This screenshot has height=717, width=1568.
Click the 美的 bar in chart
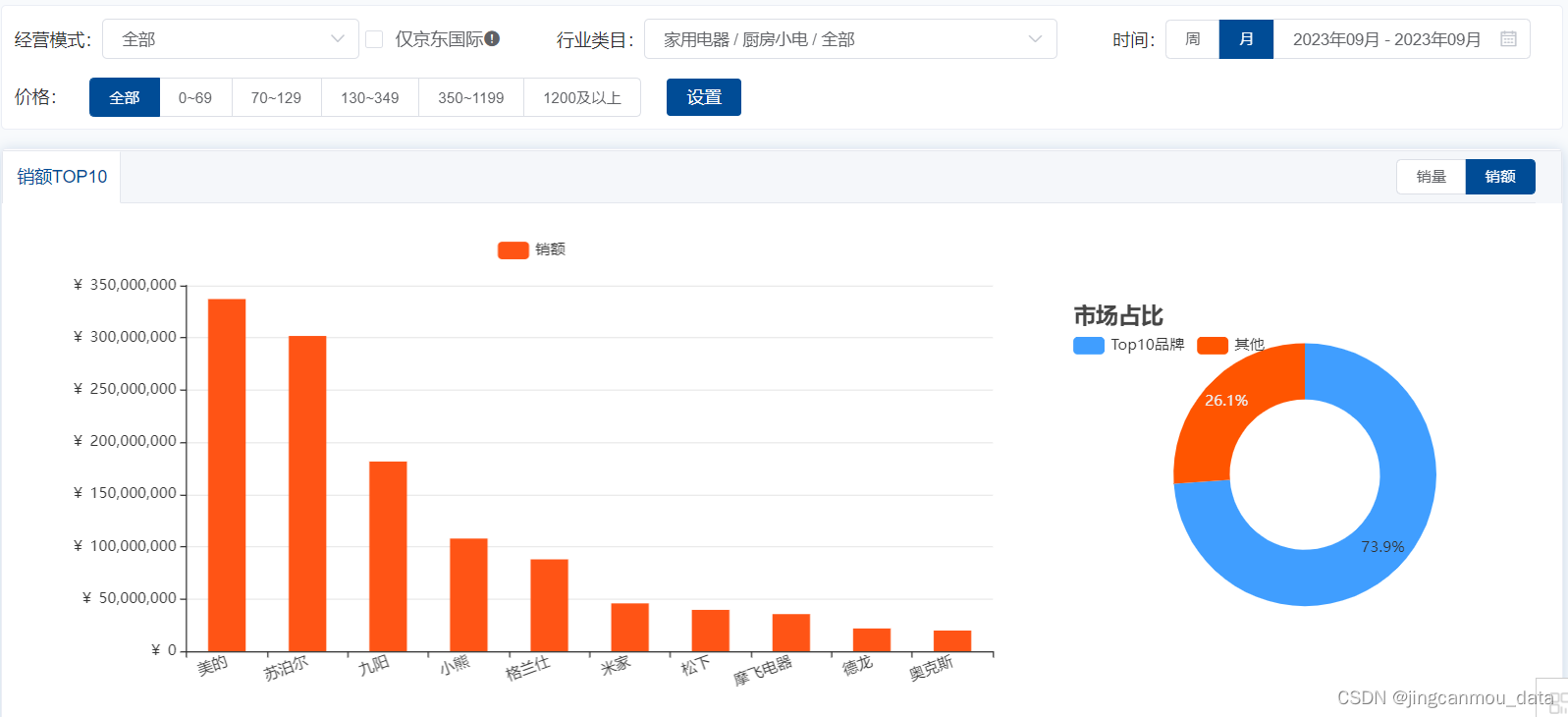(227, 475)
